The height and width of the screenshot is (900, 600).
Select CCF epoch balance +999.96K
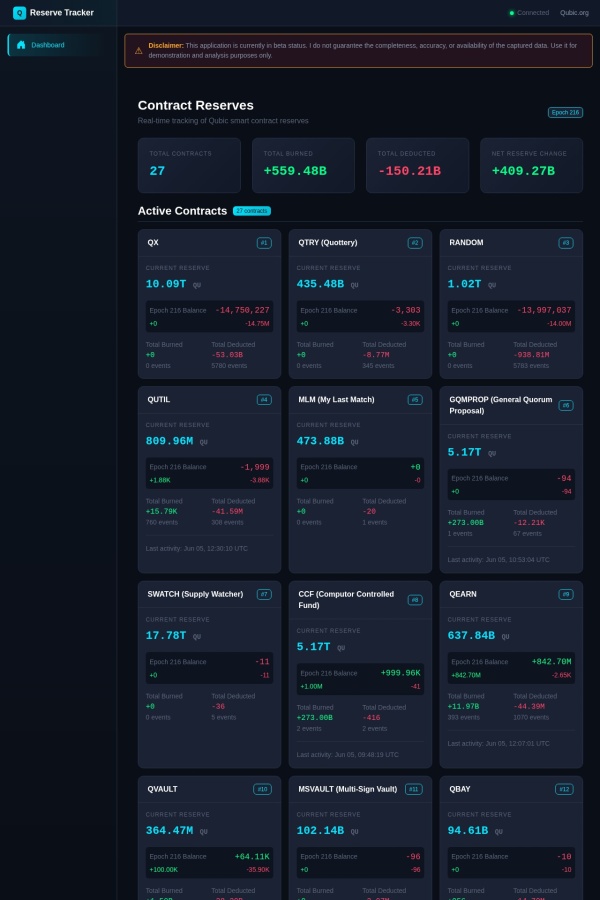(401, 673)
